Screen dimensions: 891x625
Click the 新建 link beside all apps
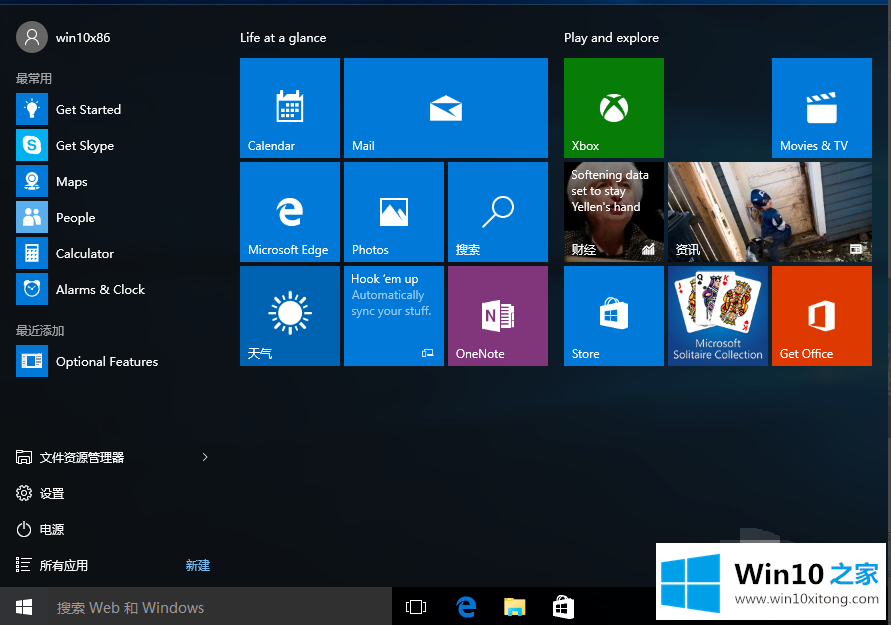pos(197,565)
